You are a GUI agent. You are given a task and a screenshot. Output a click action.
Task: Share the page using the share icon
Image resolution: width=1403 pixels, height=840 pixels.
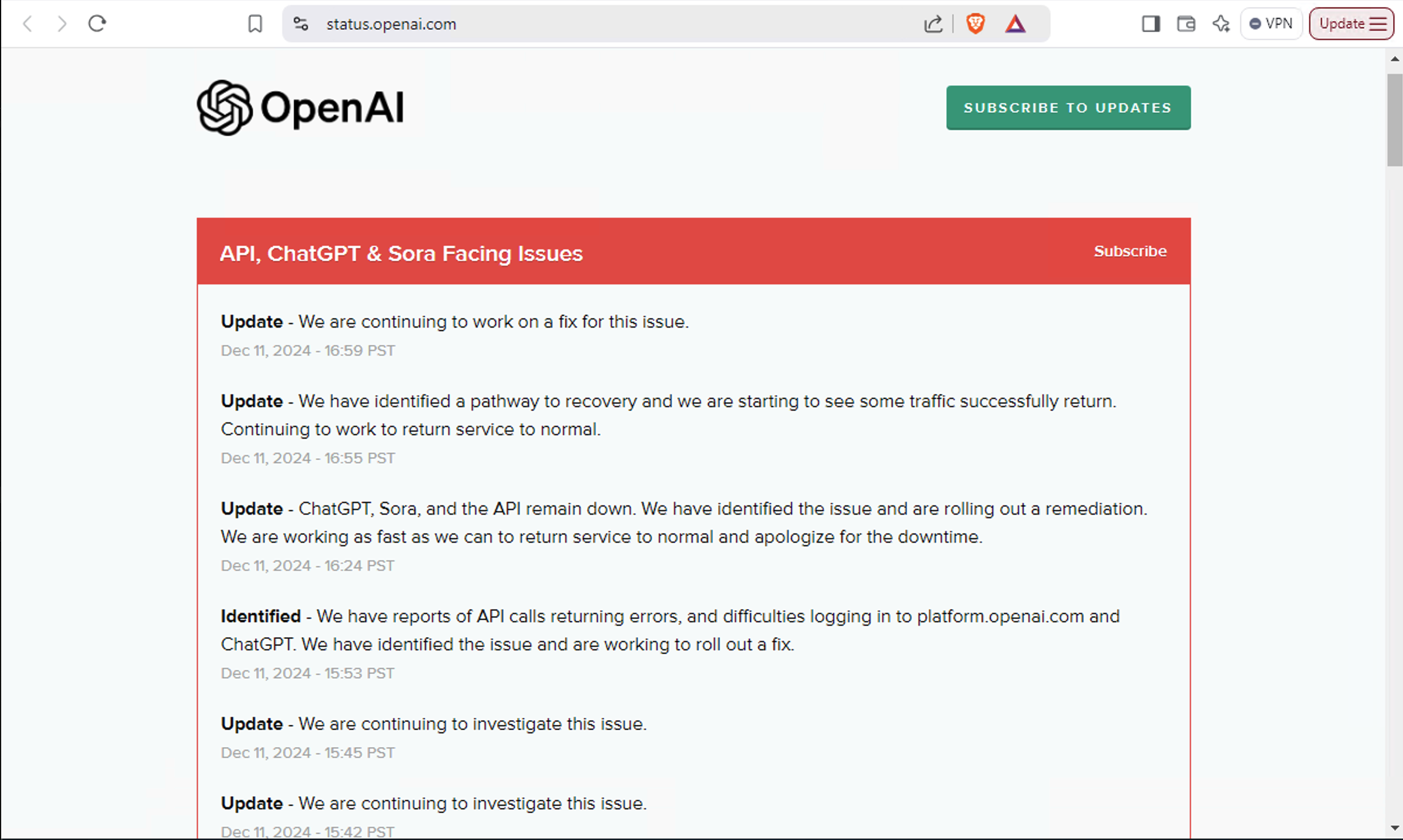click(933, 24)
